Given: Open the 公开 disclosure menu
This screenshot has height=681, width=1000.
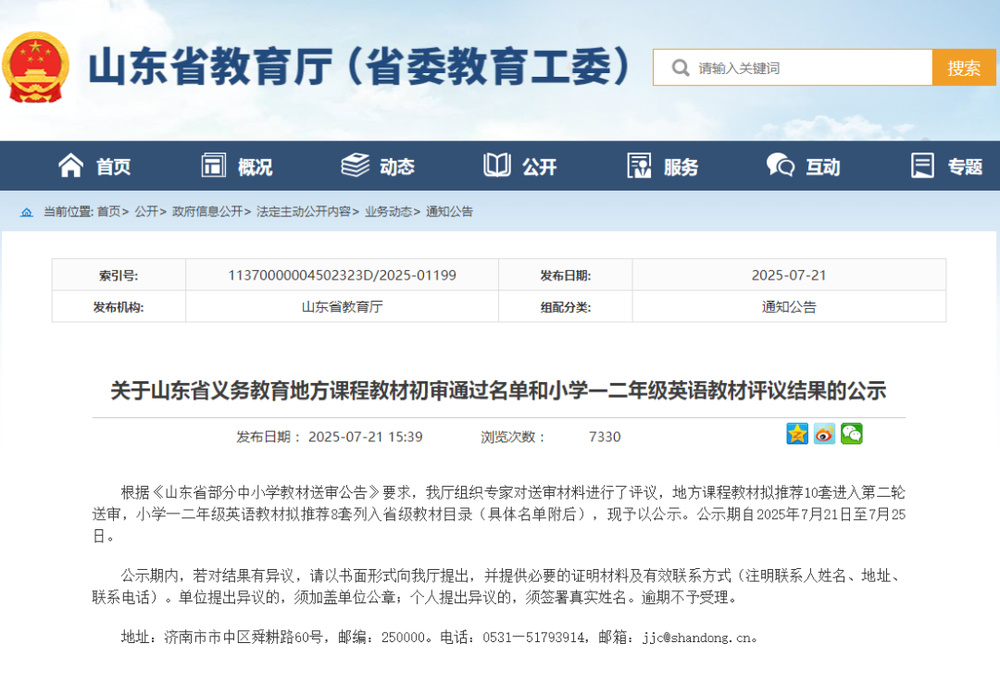Looking at the screenshot, I should point(520,166).
